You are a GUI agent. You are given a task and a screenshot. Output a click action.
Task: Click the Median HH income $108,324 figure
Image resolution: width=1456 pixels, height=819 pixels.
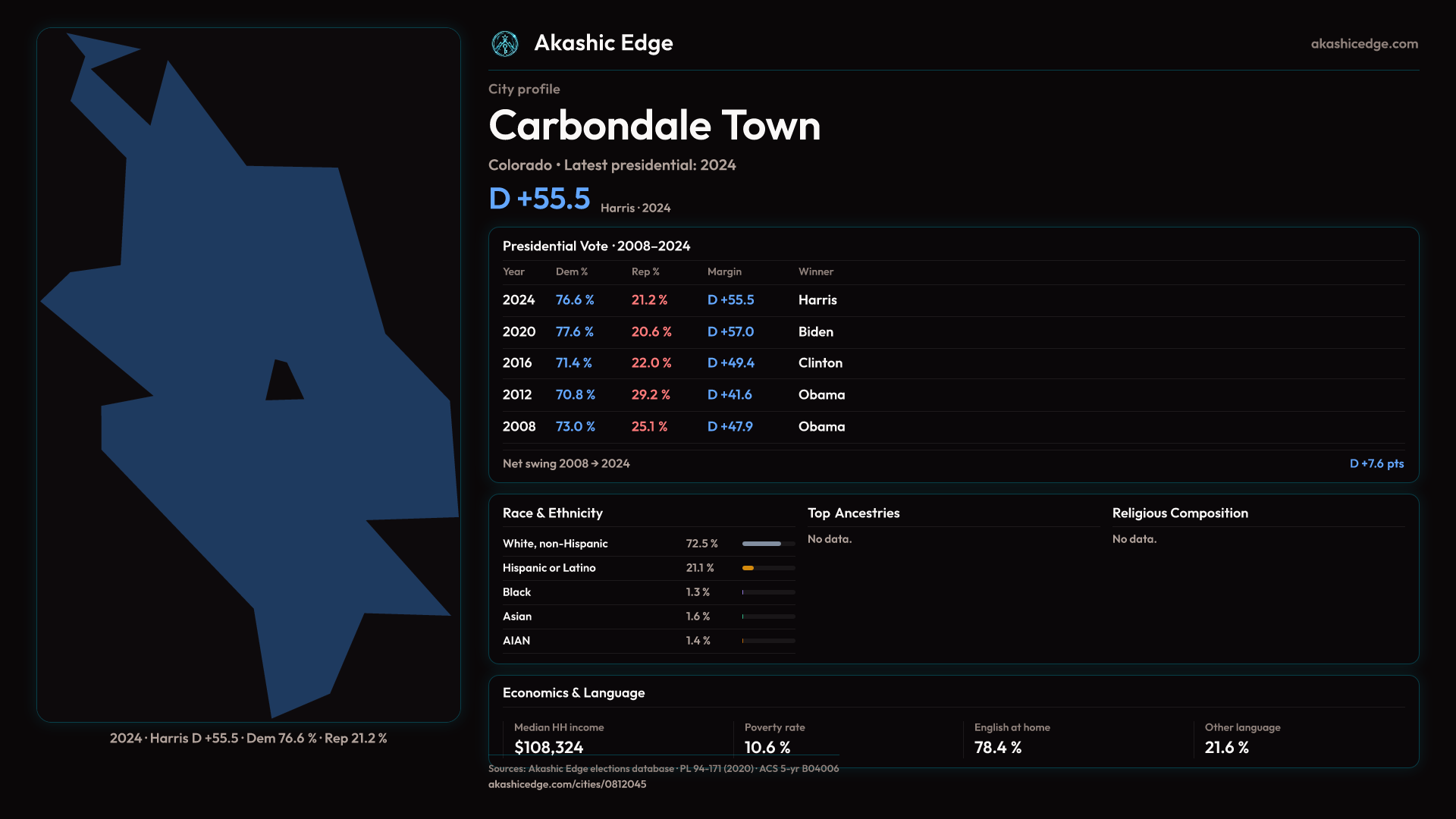pos(548,747)
